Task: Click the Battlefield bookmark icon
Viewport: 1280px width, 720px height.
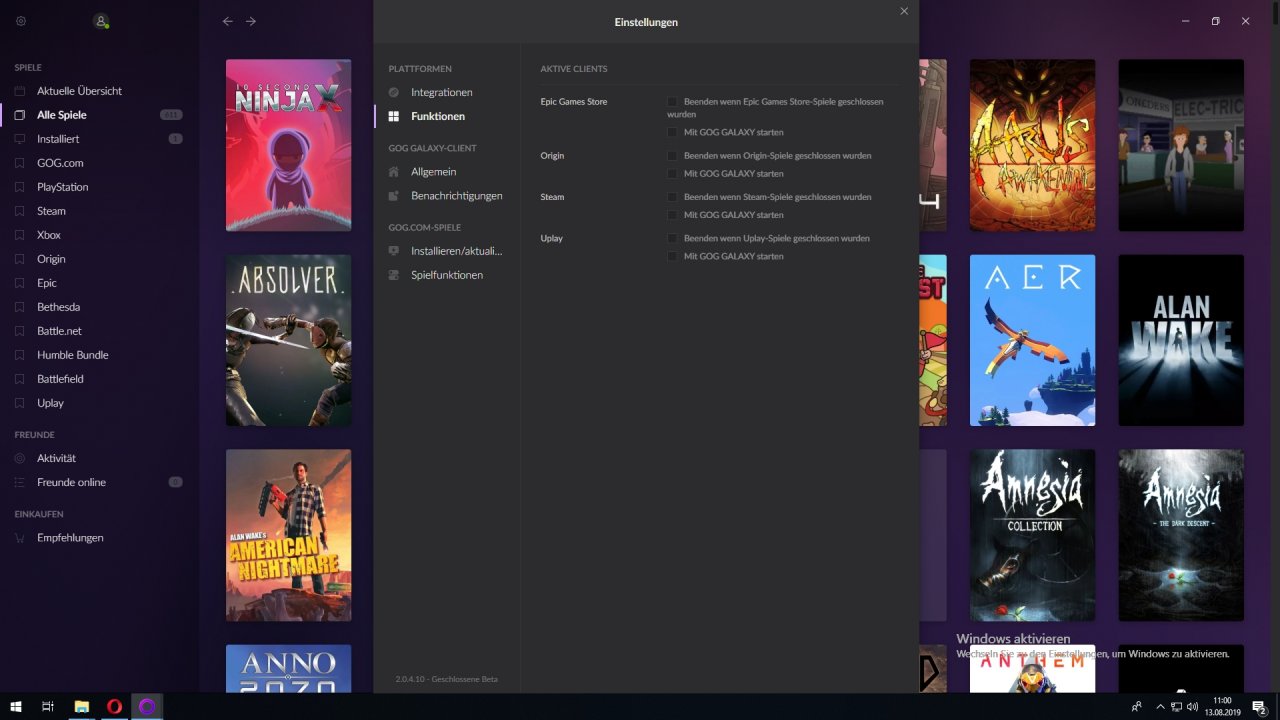Action: click(x=19, y=379)
